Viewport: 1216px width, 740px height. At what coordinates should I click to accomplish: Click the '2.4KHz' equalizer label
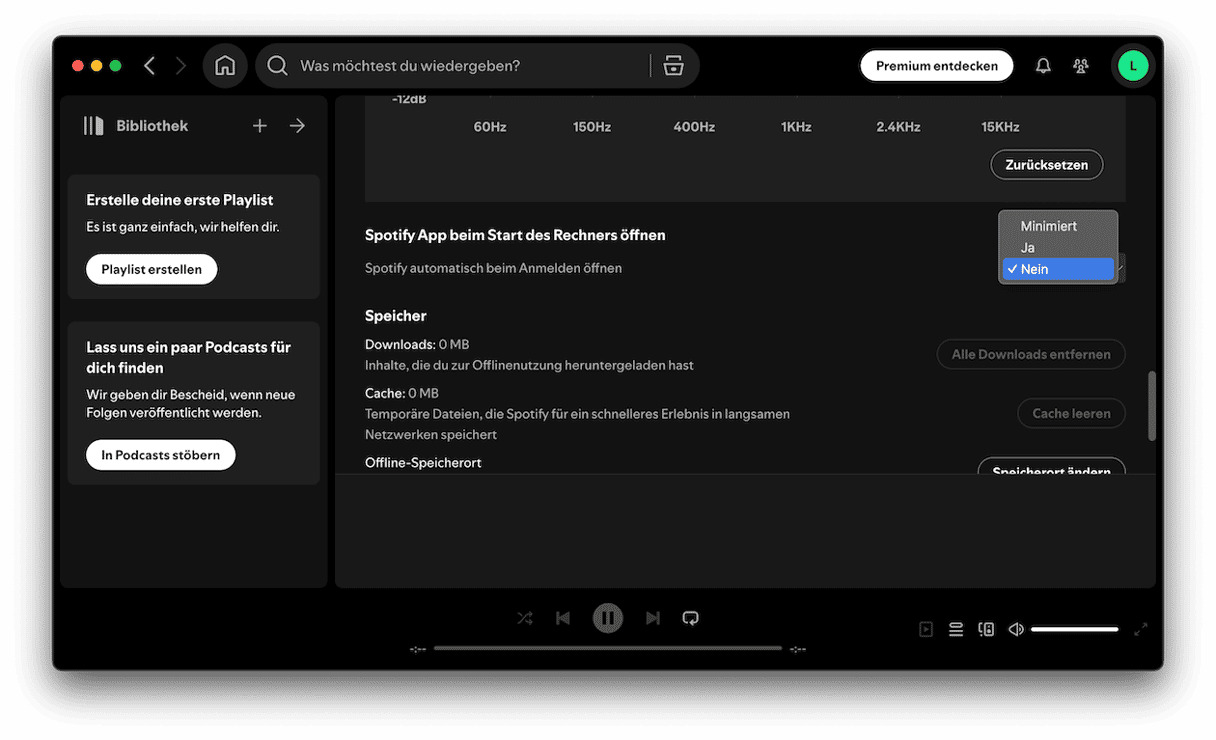pyautogui.click(x=898, y=127)
